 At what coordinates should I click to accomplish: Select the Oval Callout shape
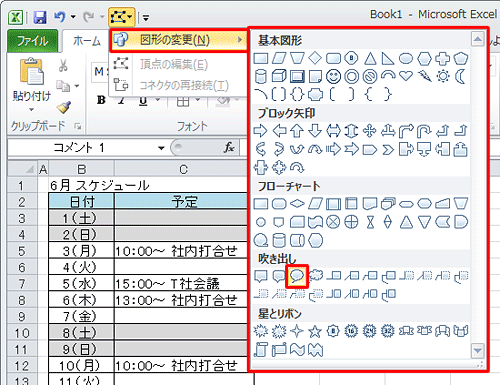[297, 276]
